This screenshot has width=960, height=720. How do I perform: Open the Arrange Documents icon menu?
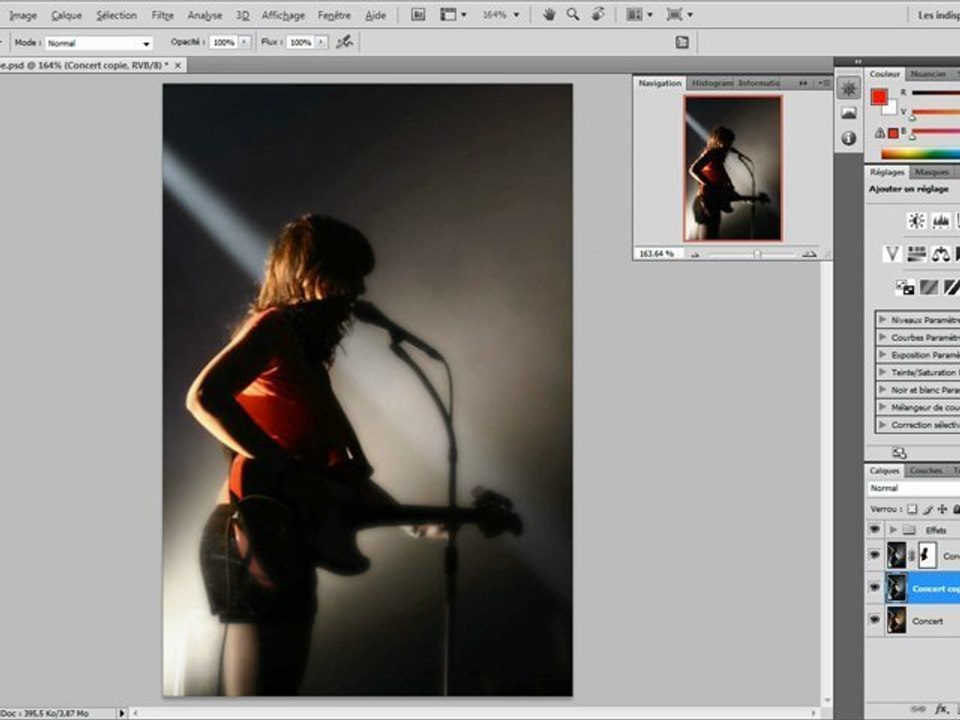tap(639, 15)
